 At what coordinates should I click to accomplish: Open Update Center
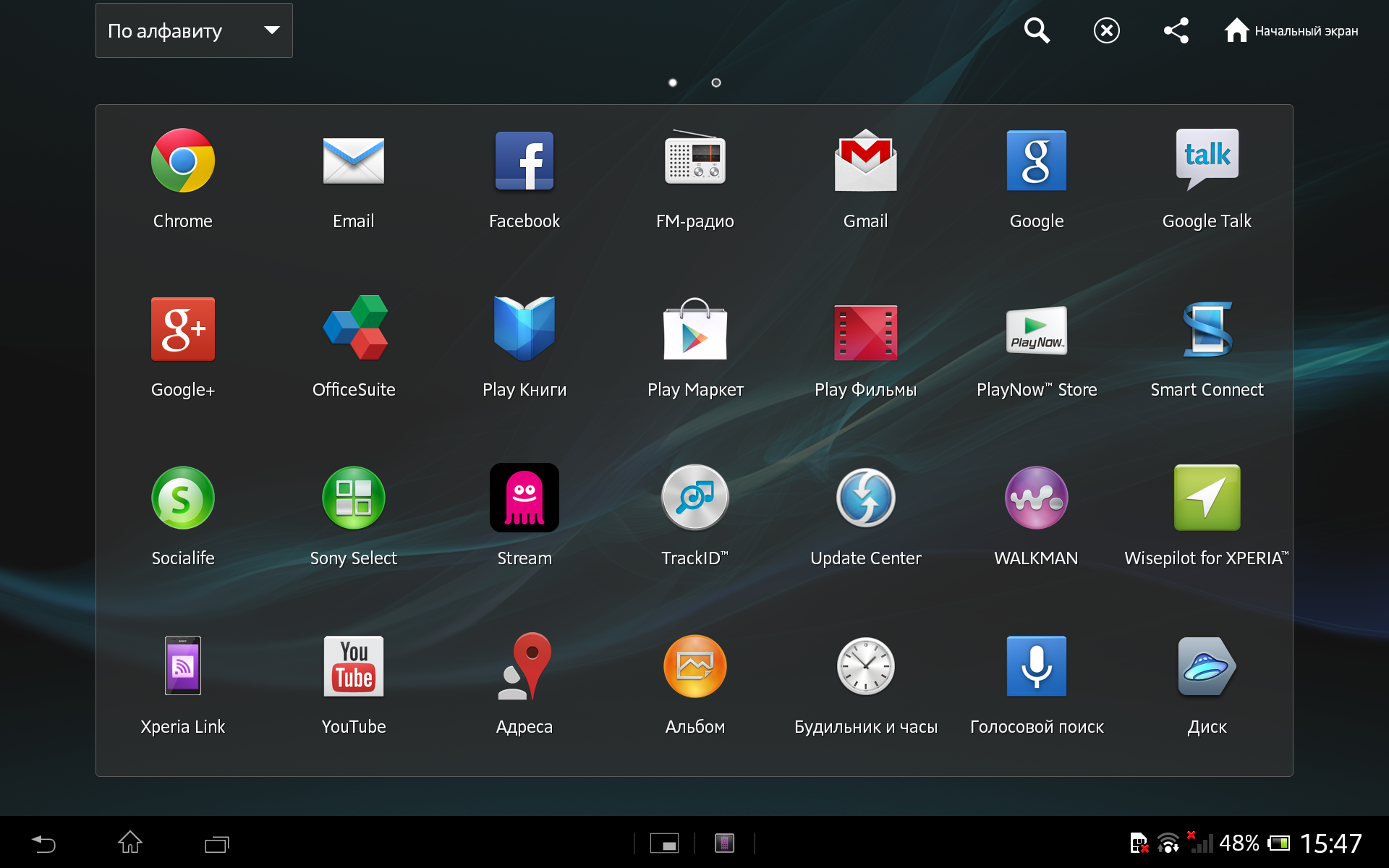coord(866,498)
